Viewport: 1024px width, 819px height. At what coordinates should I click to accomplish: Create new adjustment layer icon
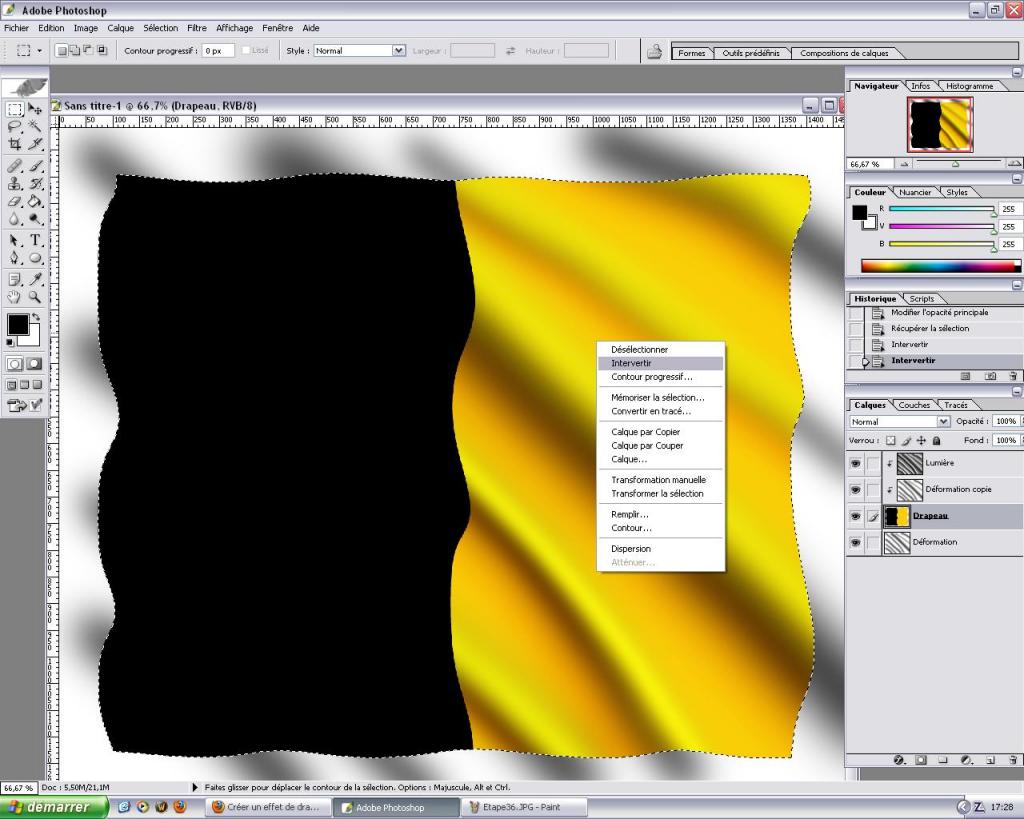click(x=967, y=760)
